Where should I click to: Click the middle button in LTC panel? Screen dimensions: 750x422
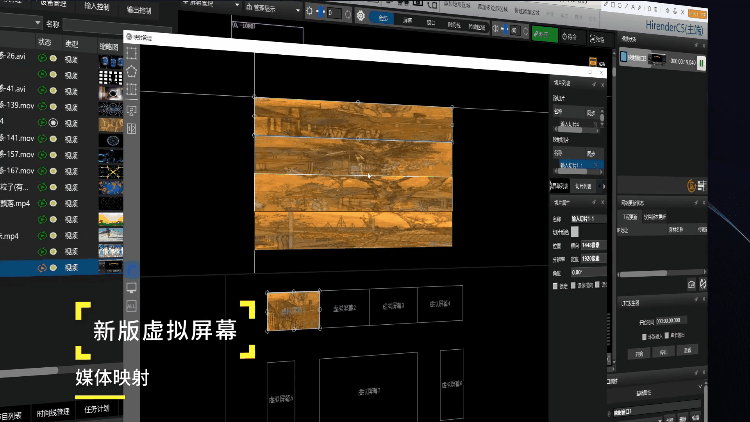[x=663, y=352]
